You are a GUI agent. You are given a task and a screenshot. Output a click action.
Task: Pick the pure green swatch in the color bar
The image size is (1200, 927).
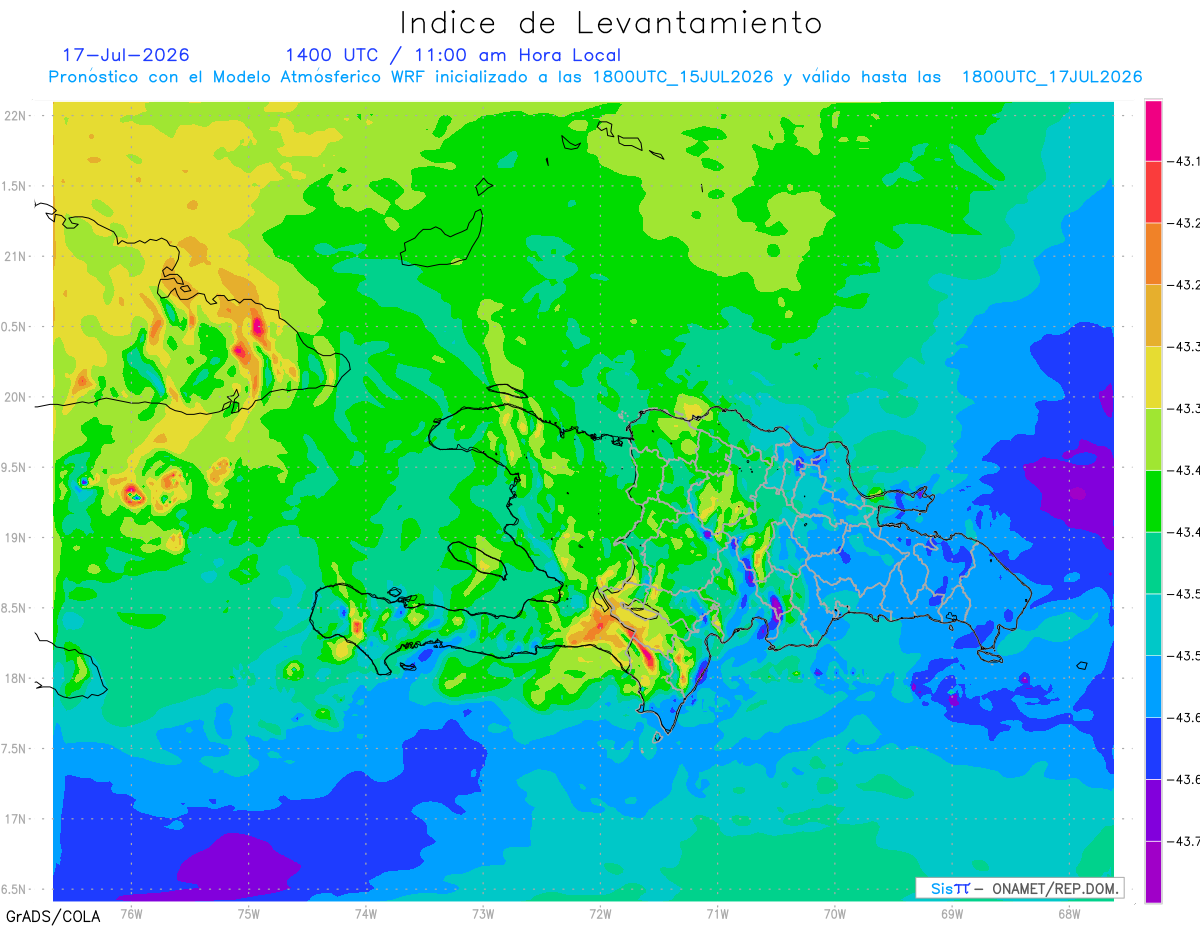1153,501
